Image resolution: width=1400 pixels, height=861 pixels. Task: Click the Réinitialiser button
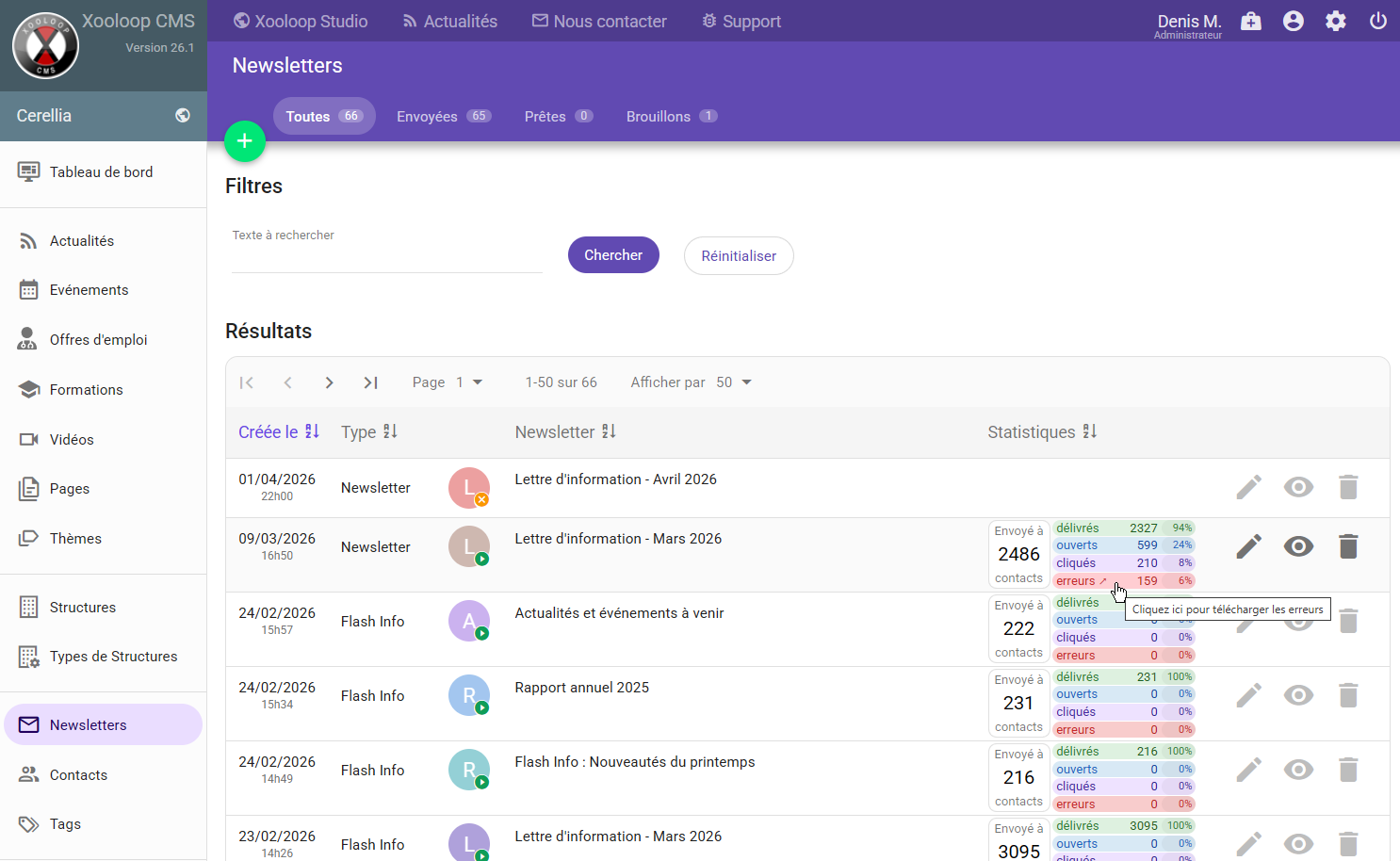click(739, 256)
